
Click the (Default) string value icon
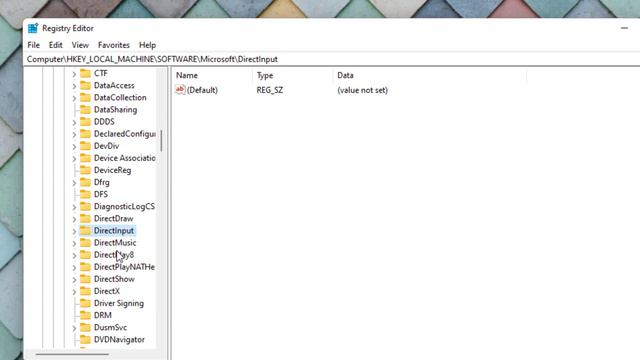pyautogui.click(x=180, y=90)
